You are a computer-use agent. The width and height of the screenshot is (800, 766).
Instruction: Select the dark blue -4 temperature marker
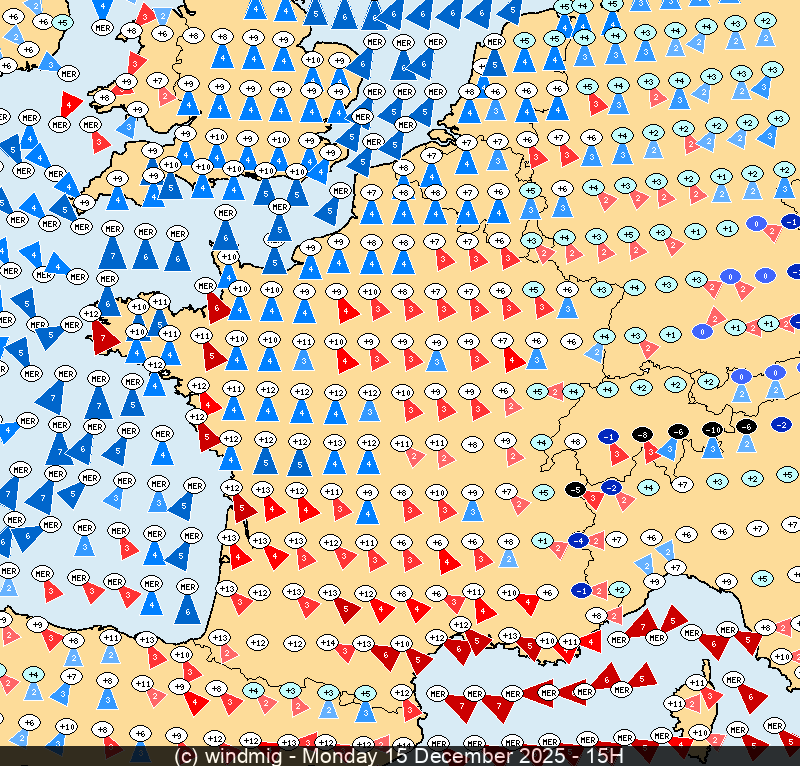tap(578, 541)
